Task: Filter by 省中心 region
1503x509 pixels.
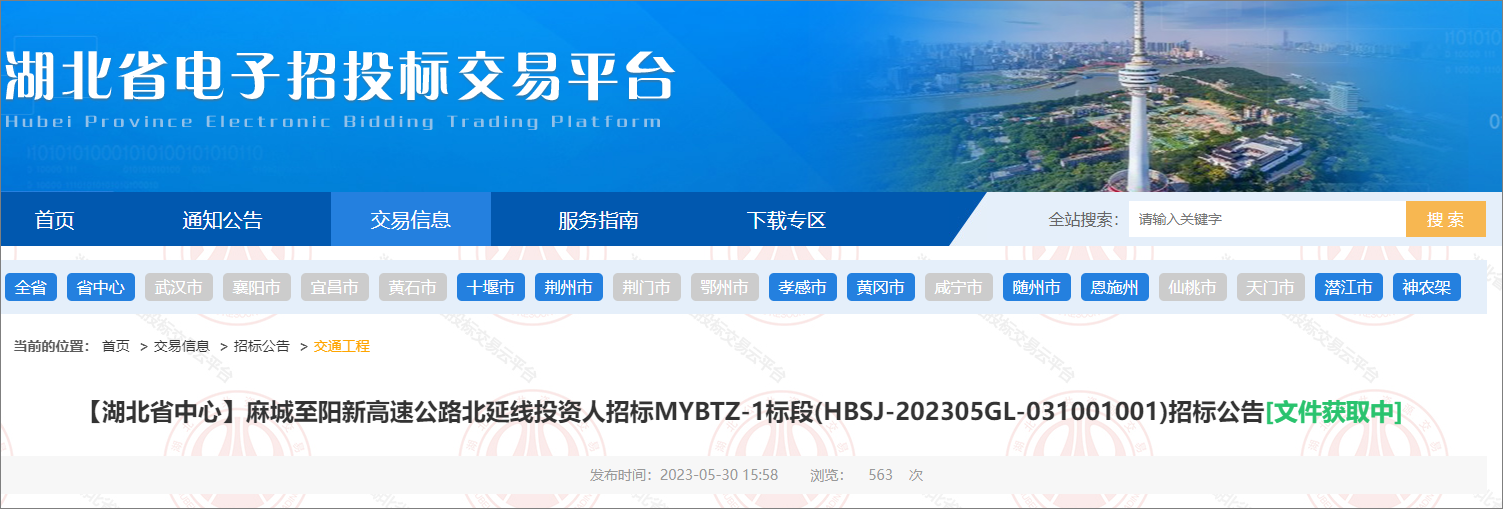Action: point(101,288)
